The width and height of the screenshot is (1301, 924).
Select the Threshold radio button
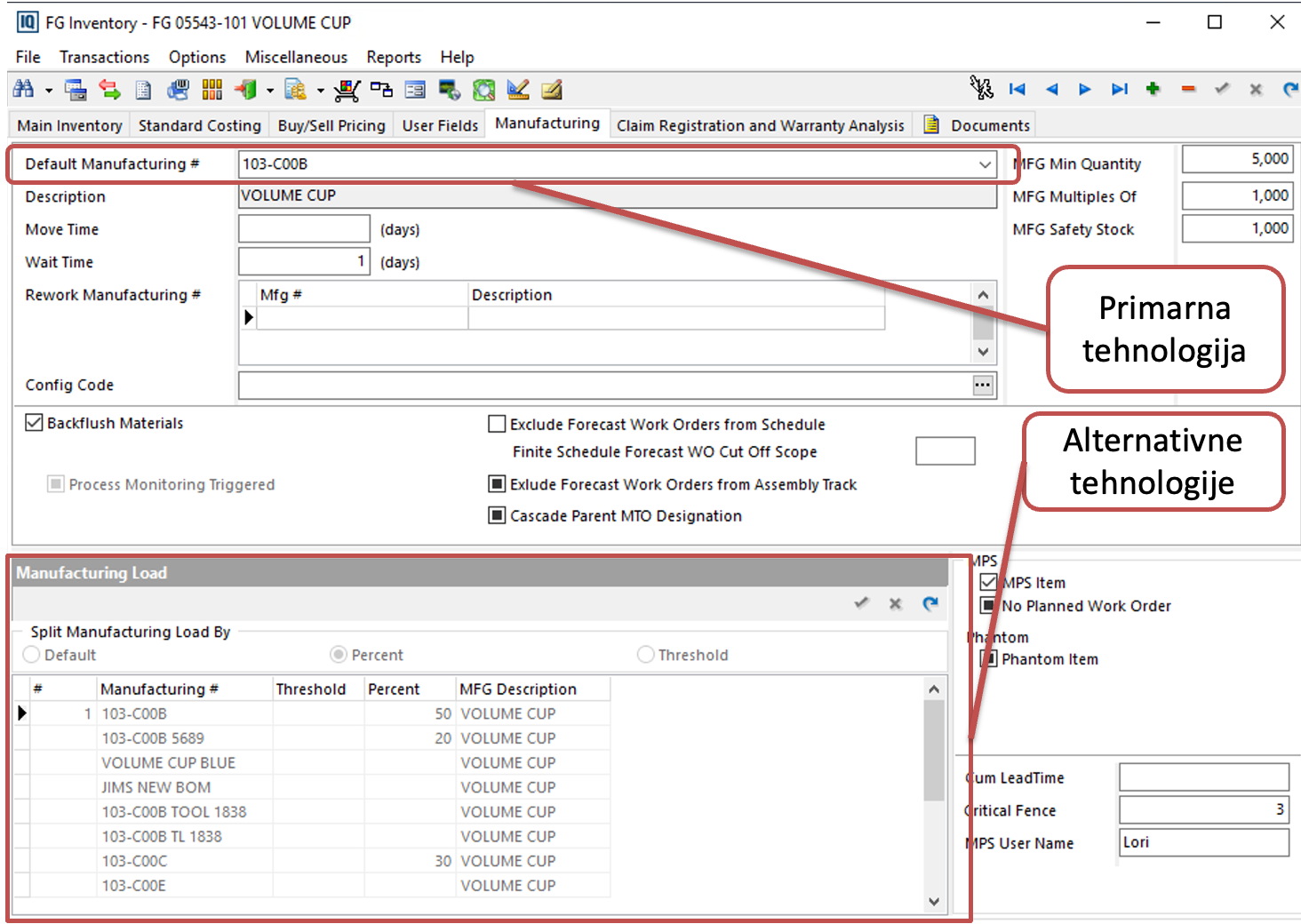(x=646, y=655)
